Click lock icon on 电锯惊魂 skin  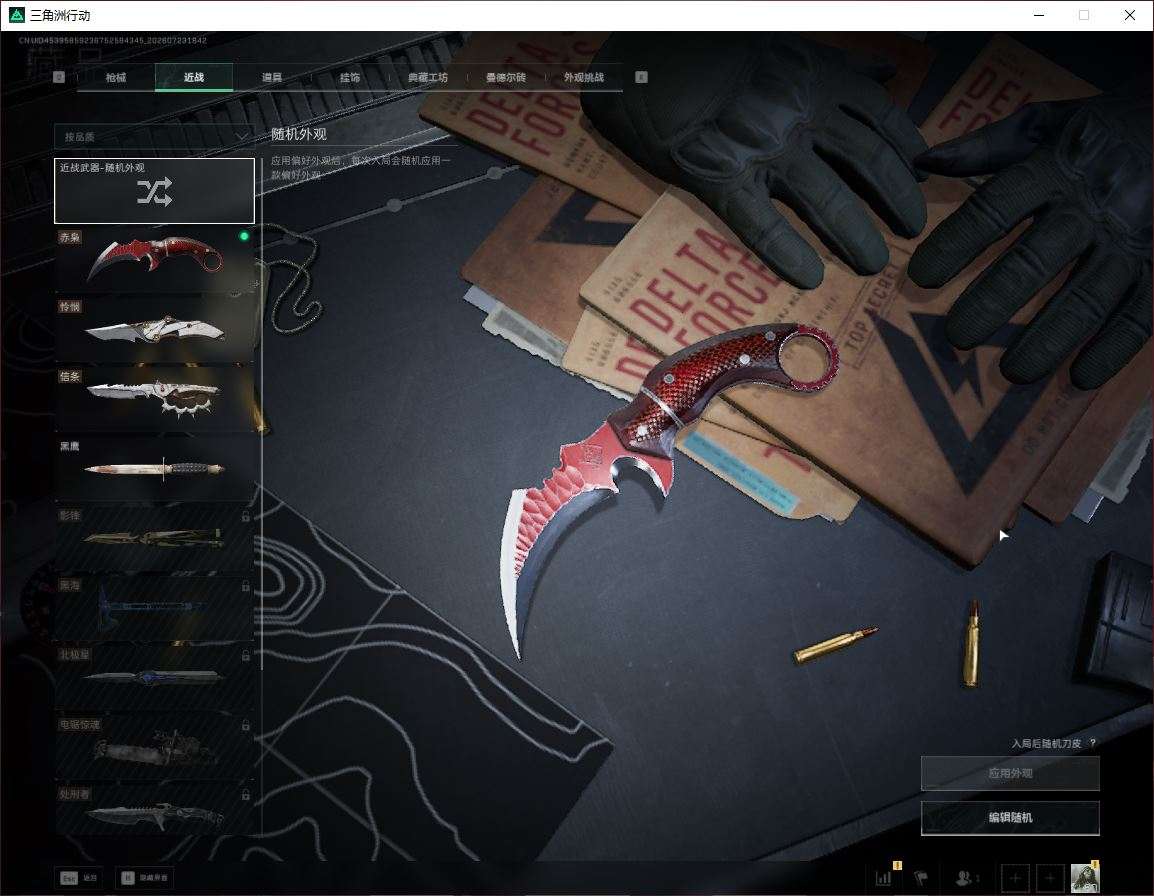tap(246, 725)
